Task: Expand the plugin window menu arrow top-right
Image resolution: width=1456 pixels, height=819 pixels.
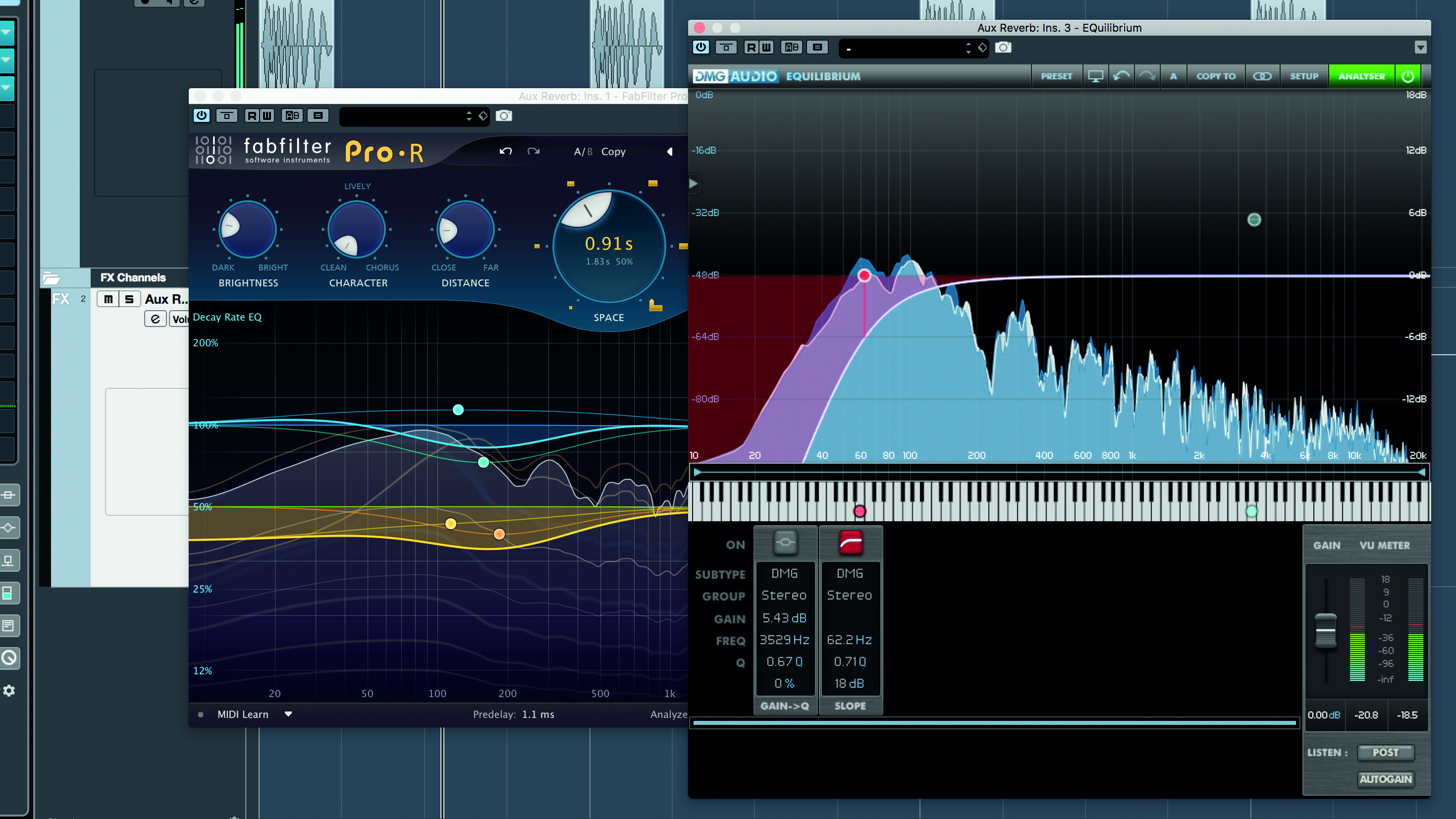Action: pos(1420,48)
